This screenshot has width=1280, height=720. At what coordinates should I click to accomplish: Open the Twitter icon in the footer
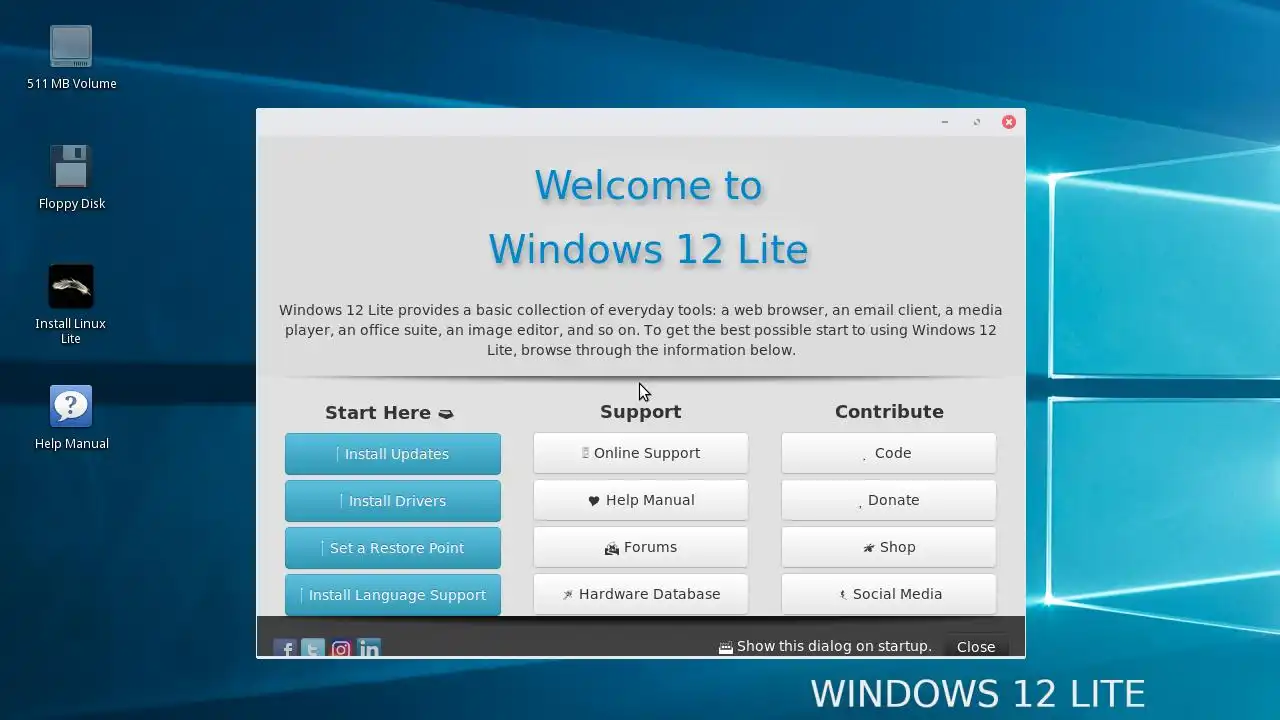tap(313, 649)
